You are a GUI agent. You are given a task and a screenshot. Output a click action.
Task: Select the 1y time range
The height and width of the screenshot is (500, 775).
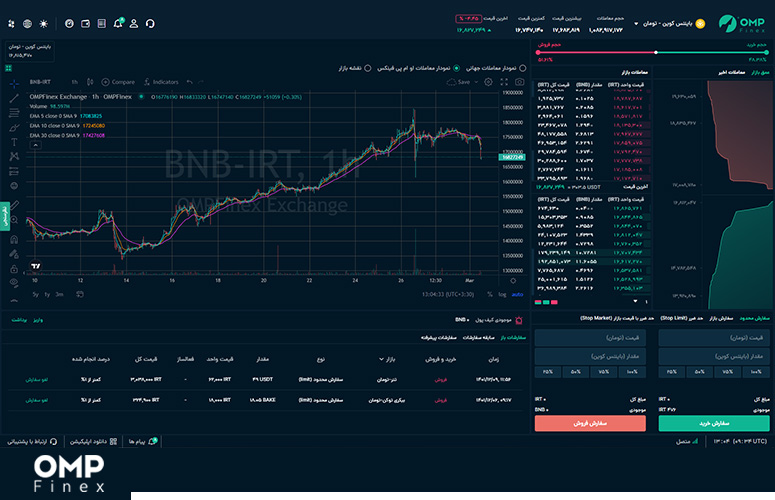47,294
